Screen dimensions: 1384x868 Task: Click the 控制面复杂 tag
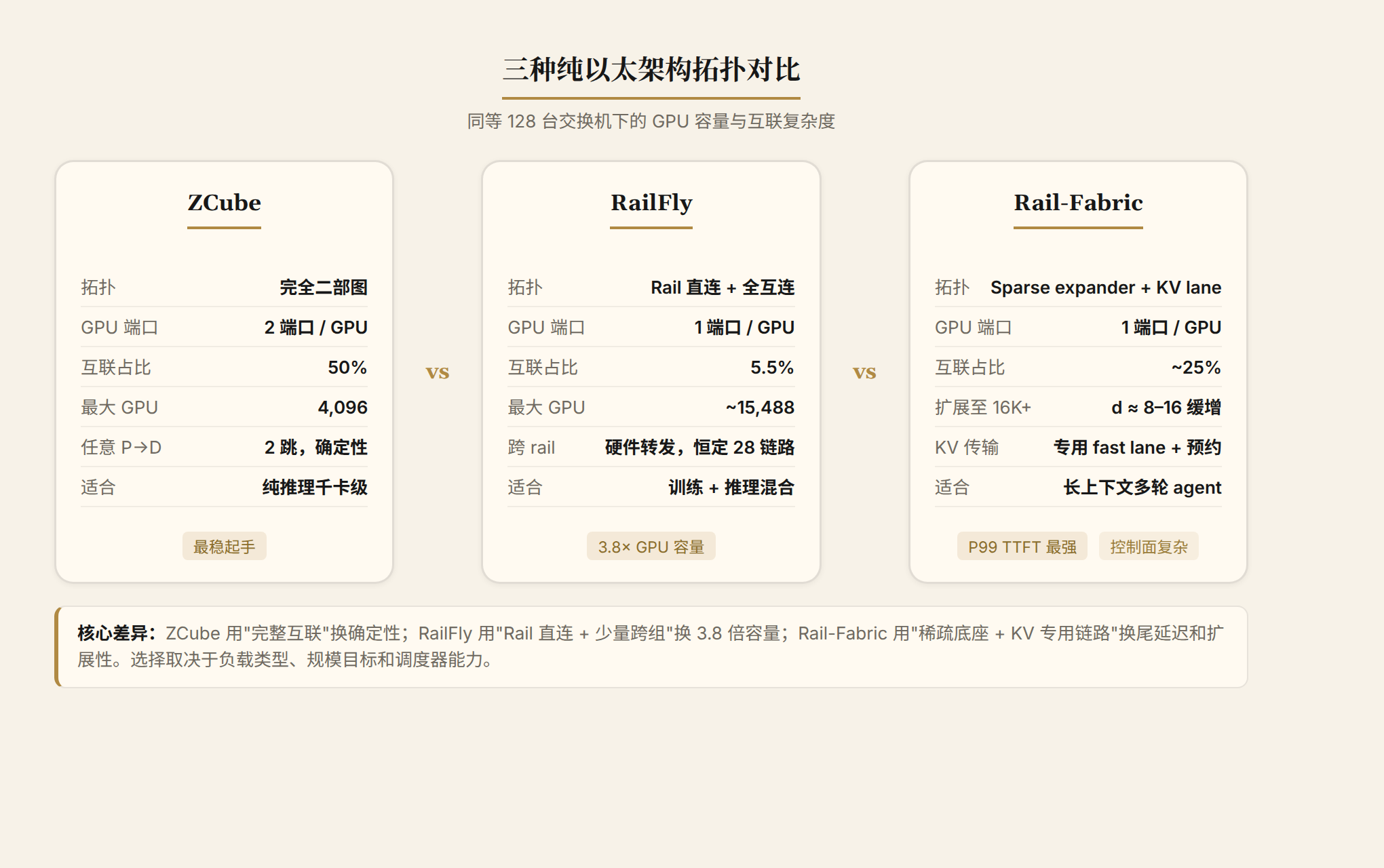(x=1149, y=547)
